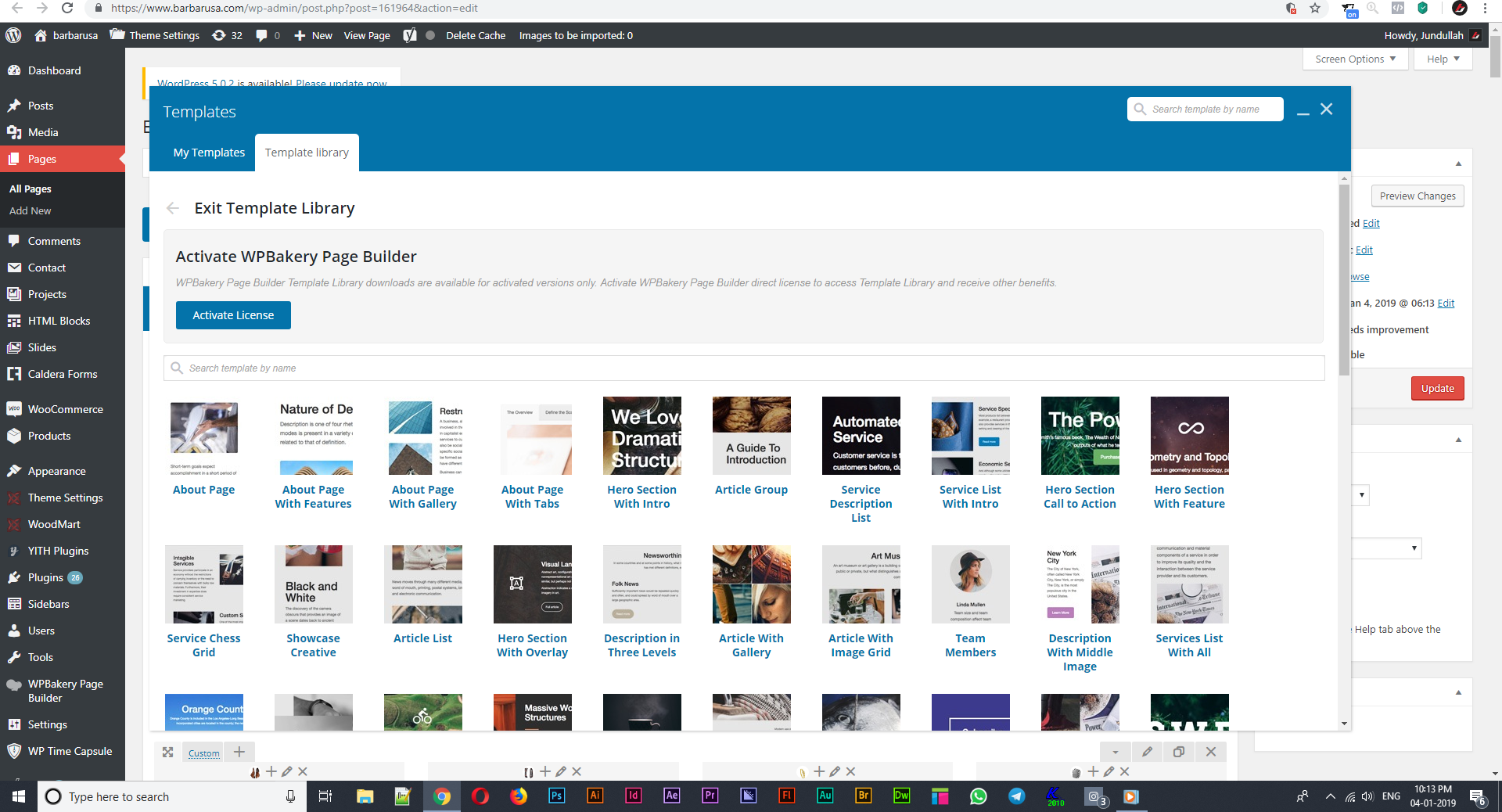Click Add New under Pages

click(x=31, y=210)
